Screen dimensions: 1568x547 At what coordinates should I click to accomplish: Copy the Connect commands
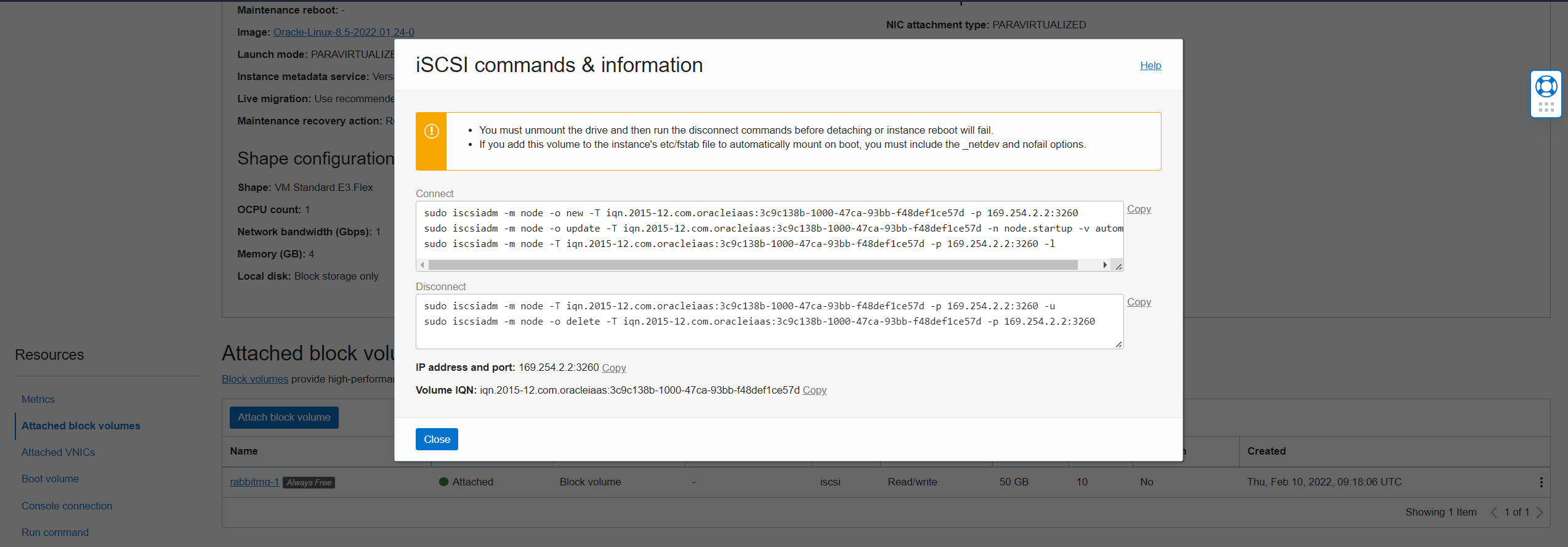[x=1139, y=209]
